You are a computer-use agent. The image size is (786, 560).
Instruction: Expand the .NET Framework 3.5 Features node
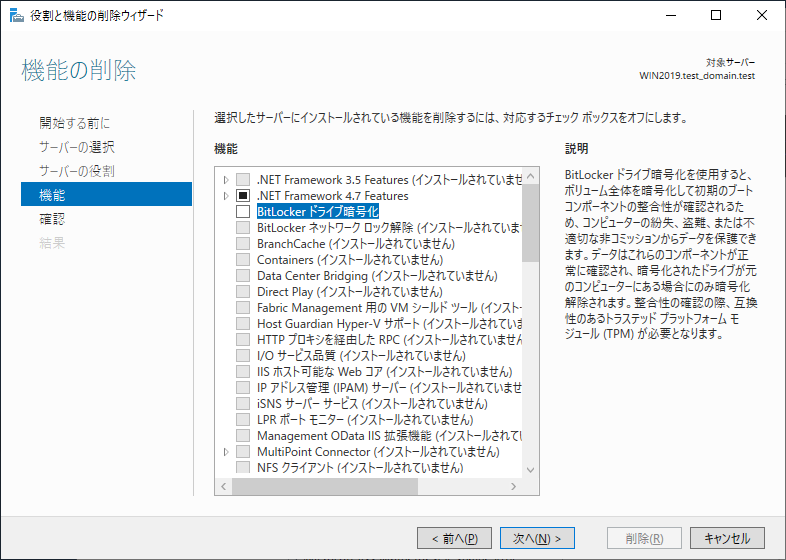pos(226,179)
